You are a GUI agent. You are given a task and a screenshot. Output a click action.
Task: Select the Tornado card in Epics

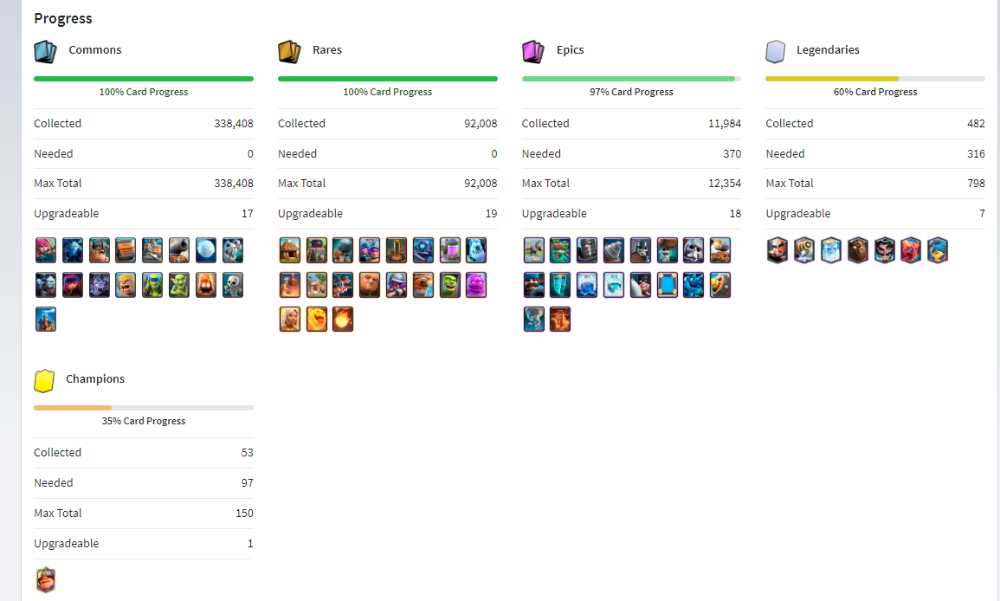[534, 320]
